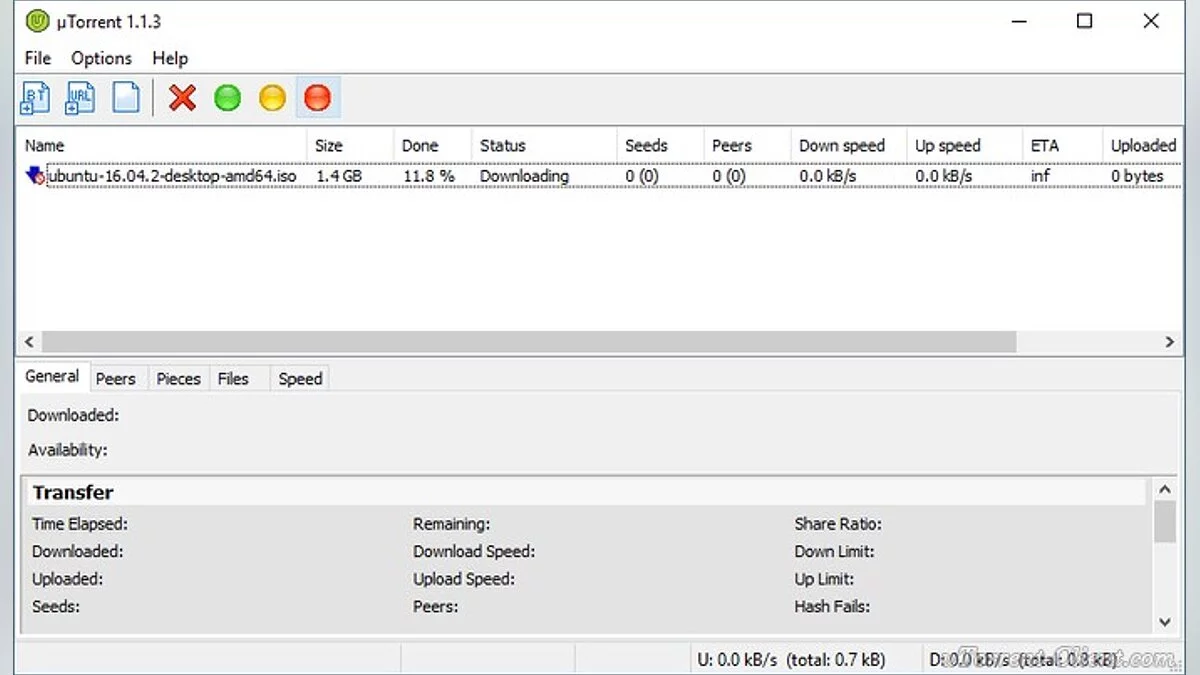Switch to the Peers tab
1200x675 pixels.
coord(115,379)
